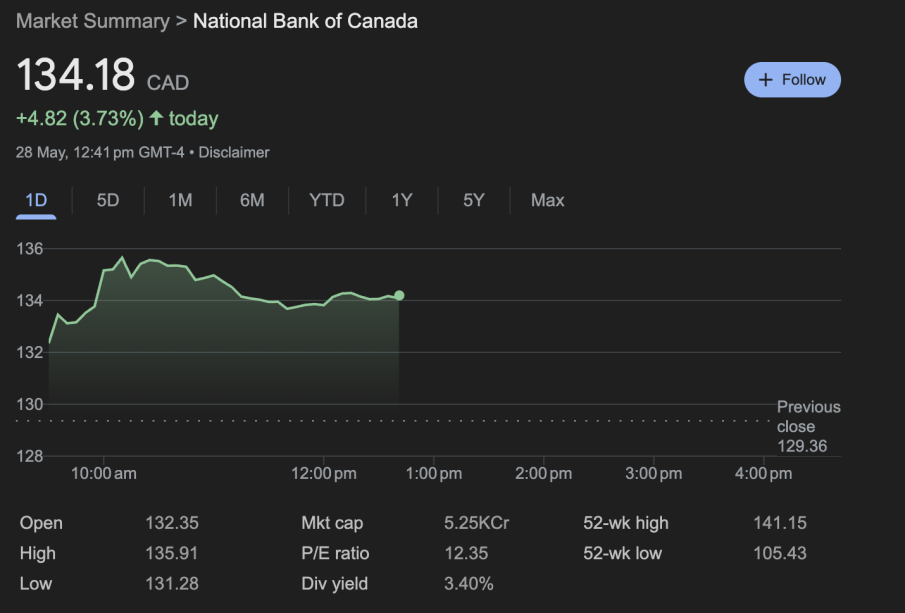Click the 12:00 pm axis label
Screen dimensions: 905x613
(324, 474)
